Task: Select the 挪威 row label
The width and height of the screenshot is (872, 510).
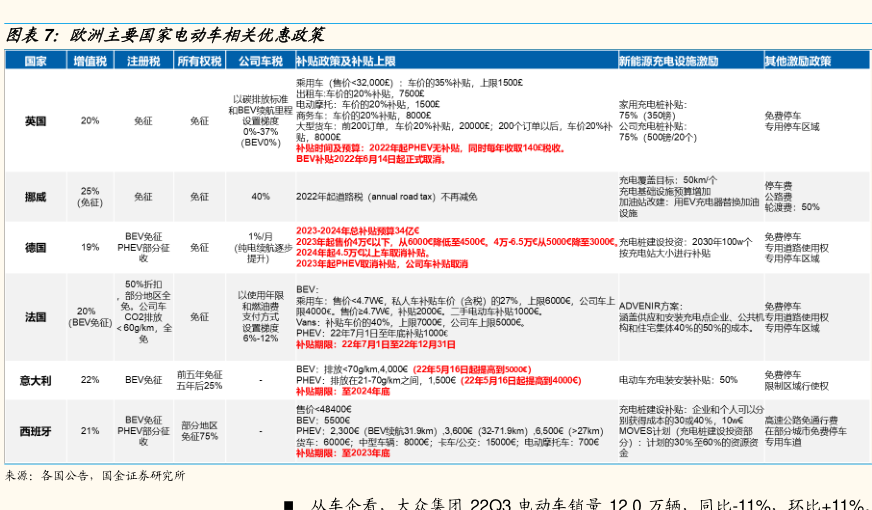Action: tap(36, 196)
